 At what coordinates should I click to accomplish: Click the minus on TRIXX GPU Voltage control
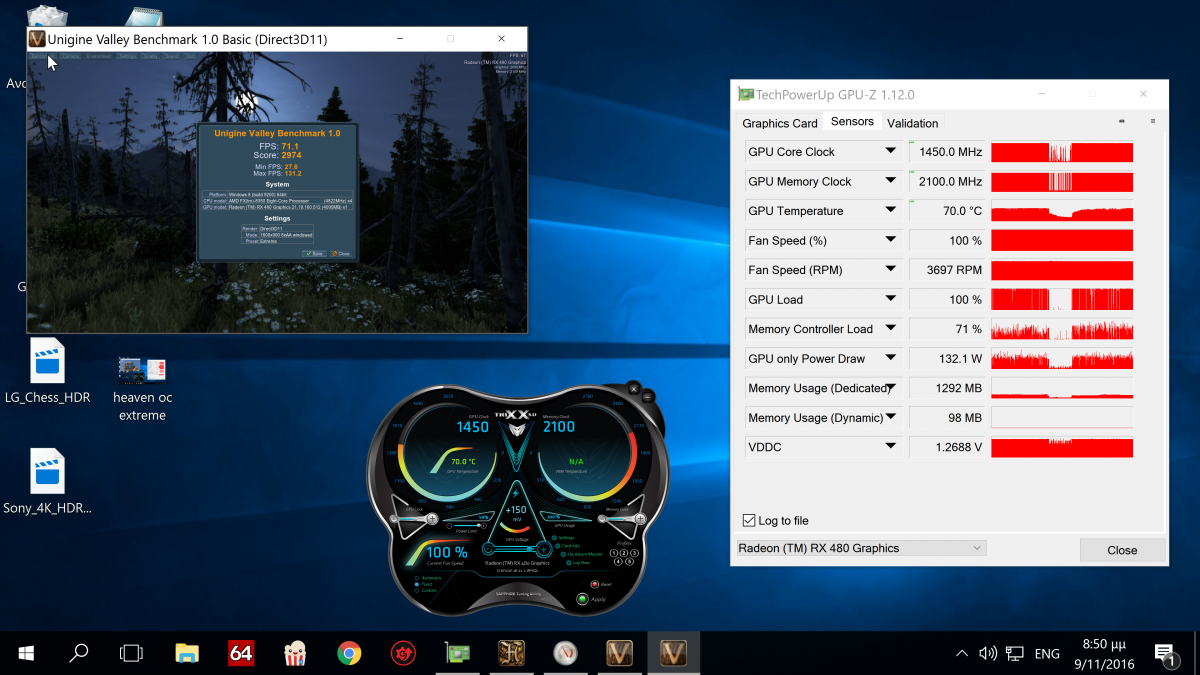coord(488,549)
